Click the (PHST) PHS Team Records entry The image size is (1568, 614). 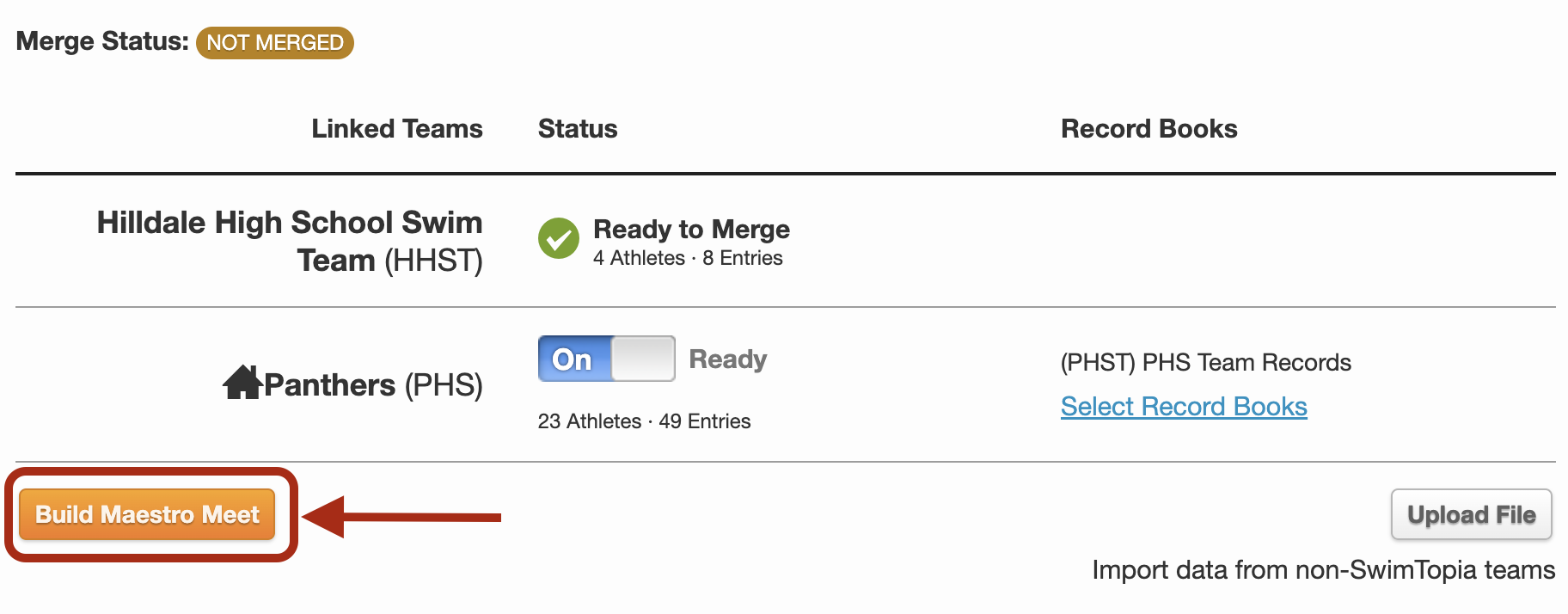[1206, 363]
